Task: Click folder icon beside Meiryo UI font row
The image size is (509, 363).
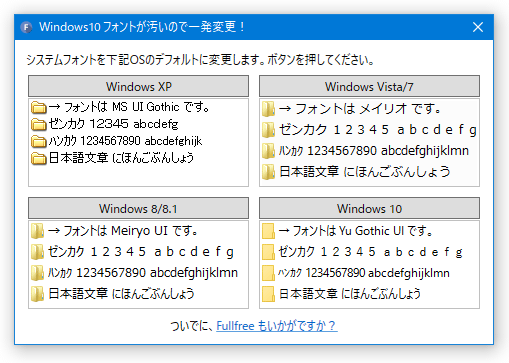Action: [37, 231]
